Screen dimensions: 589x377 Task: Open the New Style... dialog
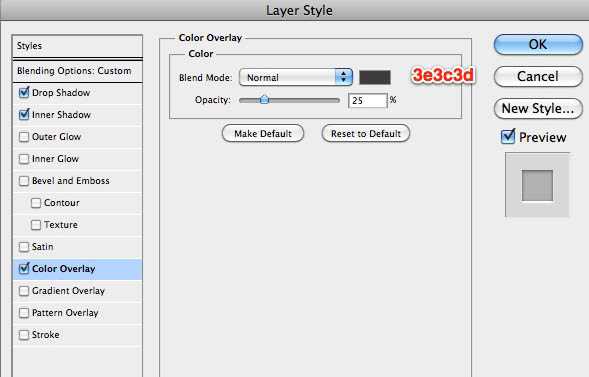pos(538,109)
